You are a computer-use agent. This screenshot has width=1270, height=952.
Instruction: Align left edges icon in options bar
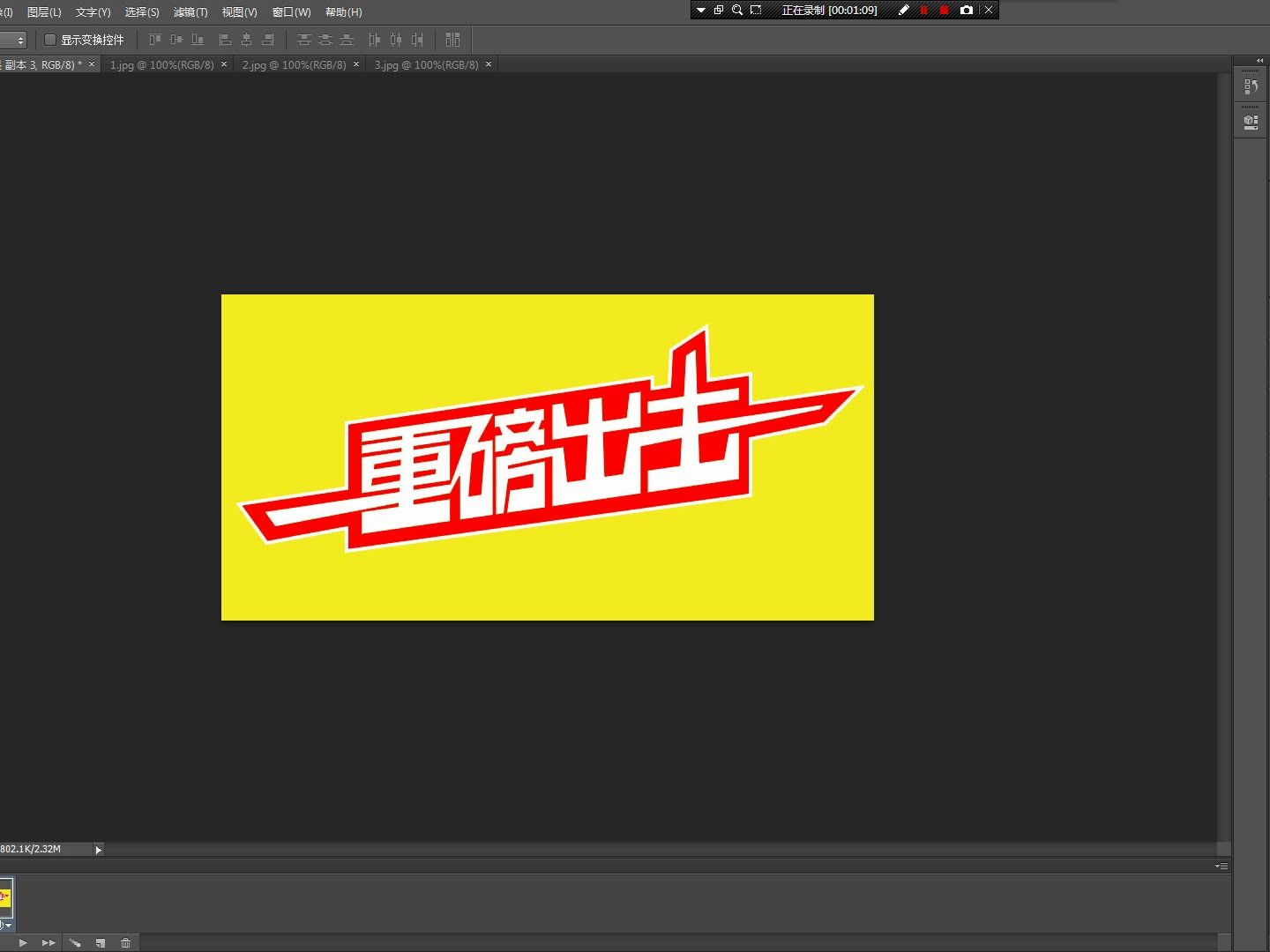pyautogui.click(x=225, y=40)
